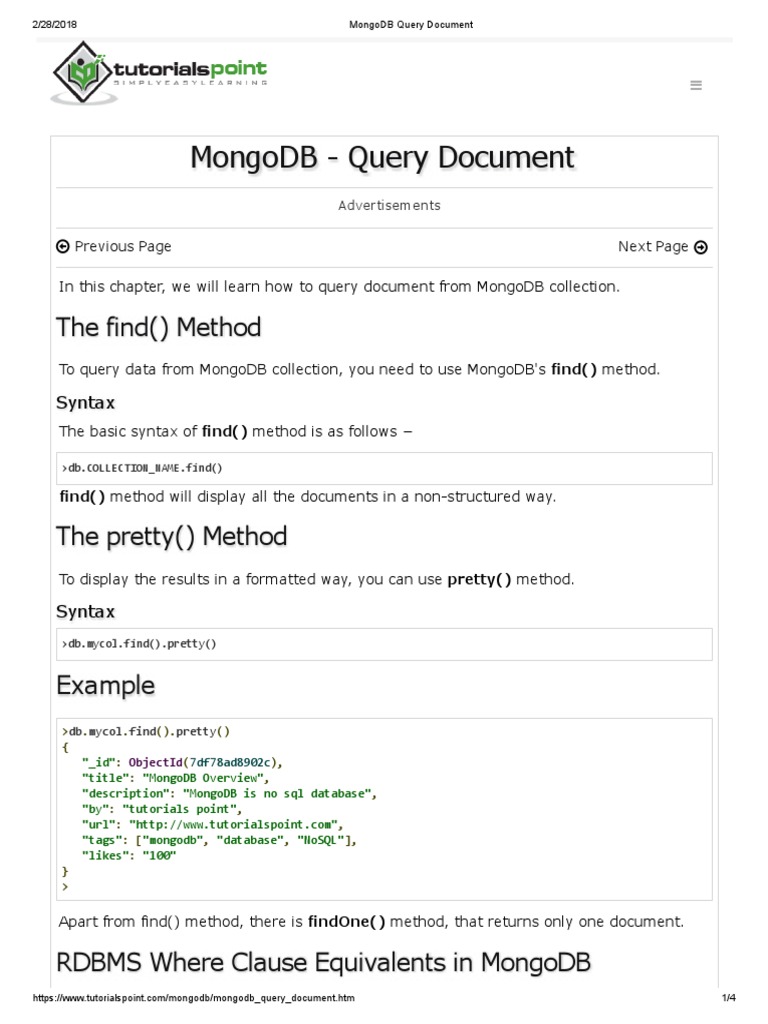Viewport: 768px width, 1024px height.
Task: Click the Example heading
Action: point(106,686)
